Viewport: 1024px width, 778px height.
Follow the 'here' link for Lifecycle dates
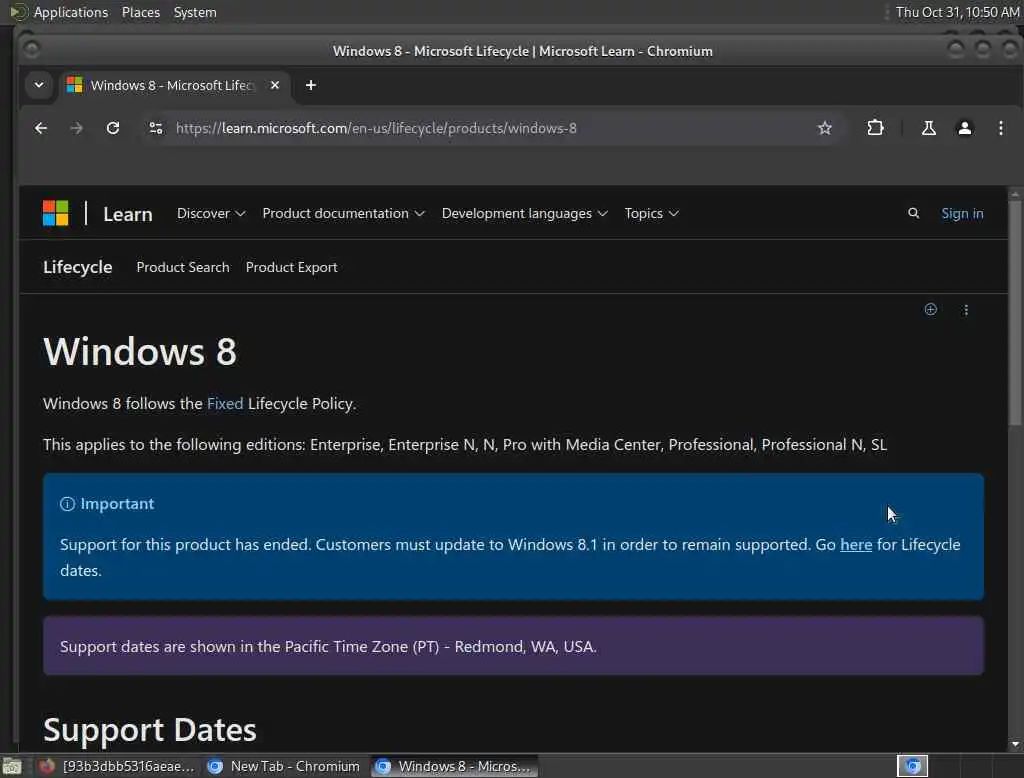tap(856, 545)
